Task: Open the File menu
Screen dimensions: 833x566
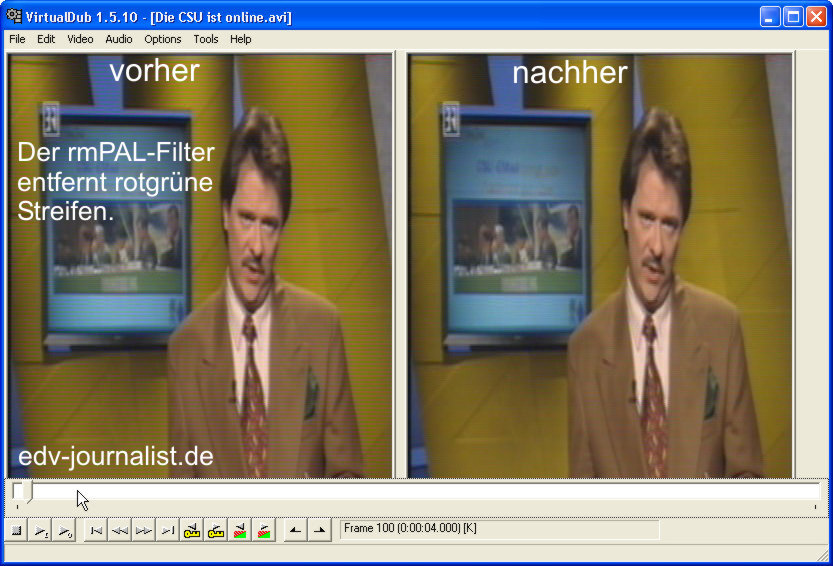Action: tap(17, 39)
